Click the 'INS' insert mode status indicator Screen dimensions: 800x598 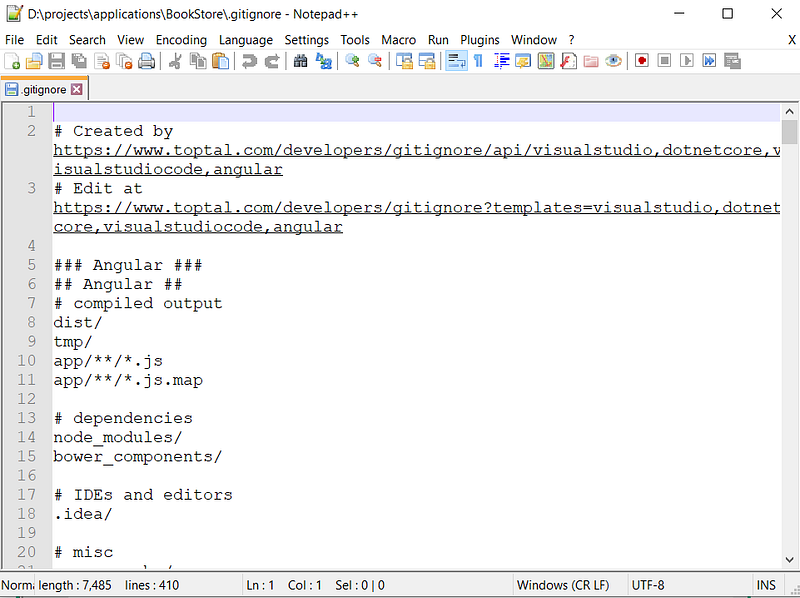(x=766, y=585)
